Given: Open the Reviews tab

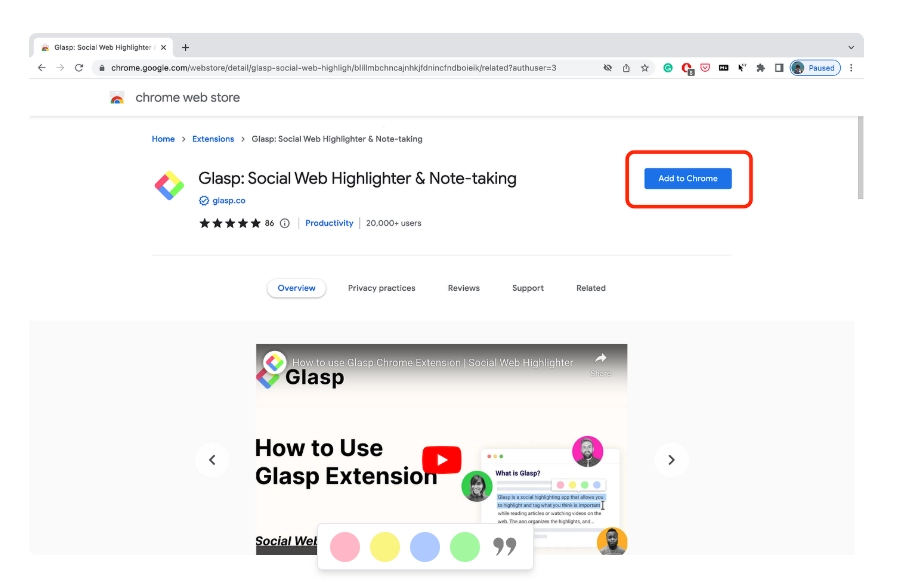Looking at the screenshot, I should point(463,288).
